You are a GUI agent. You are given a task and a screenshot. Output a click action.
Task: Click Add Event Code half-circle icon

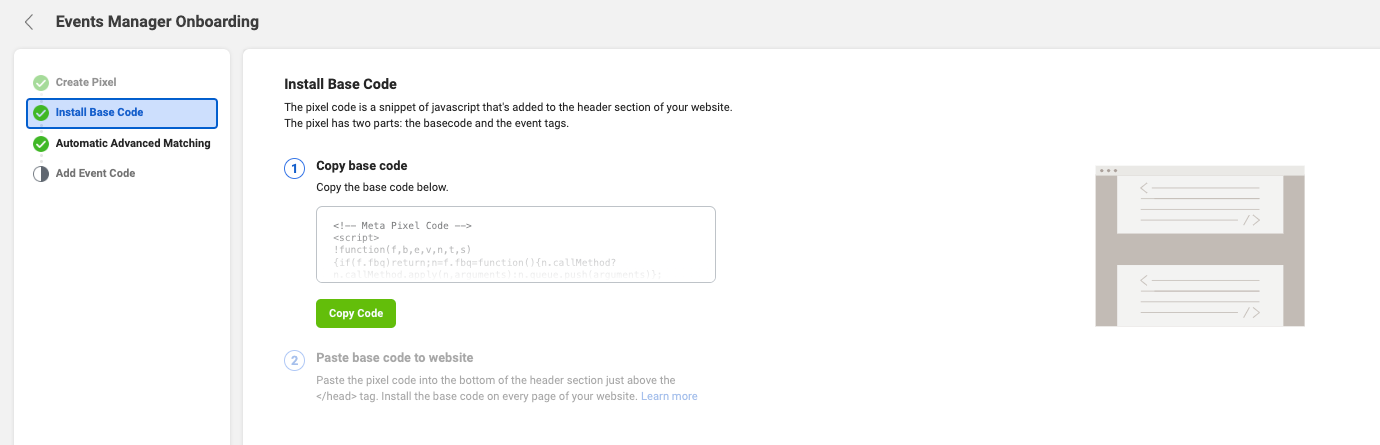(41, 174)
